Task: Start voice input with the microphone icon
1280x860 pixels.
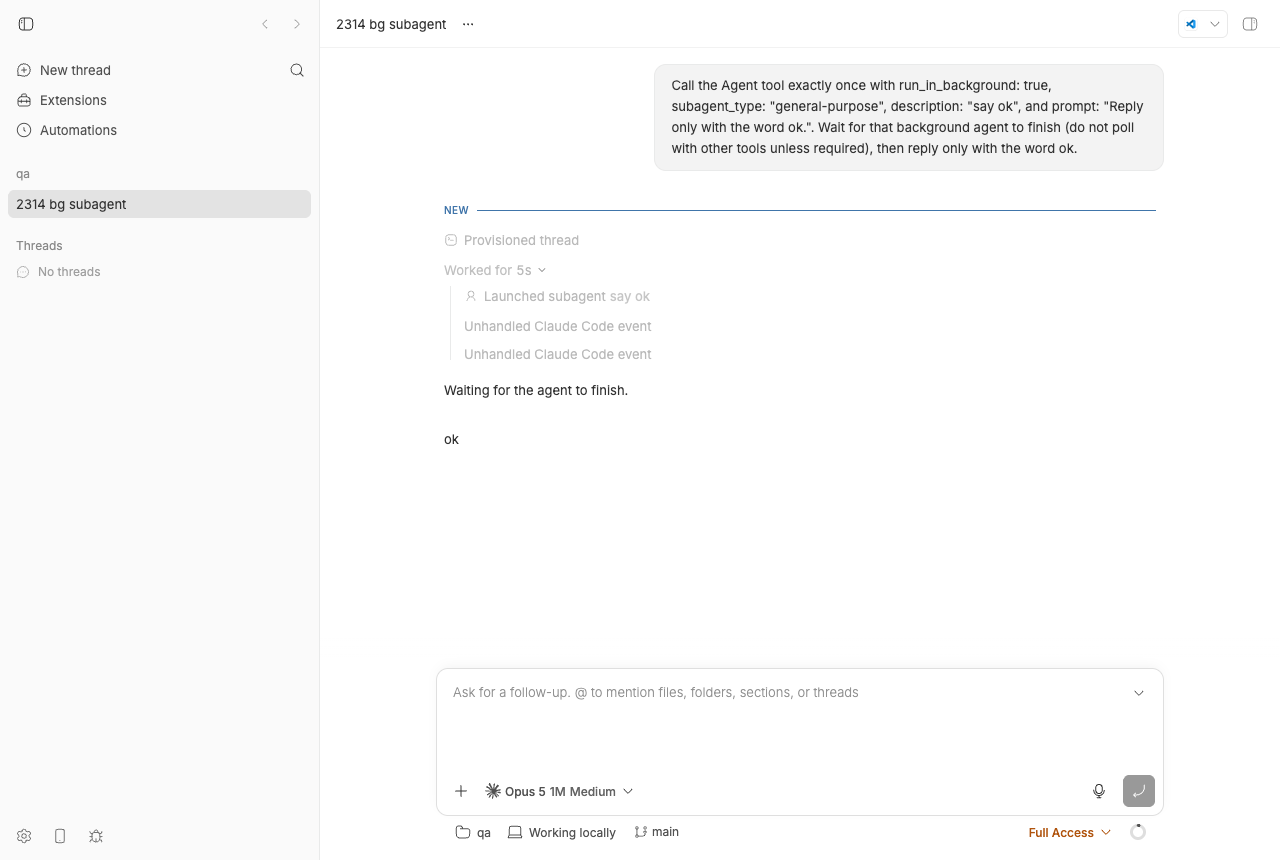Action: [1099, 791]
